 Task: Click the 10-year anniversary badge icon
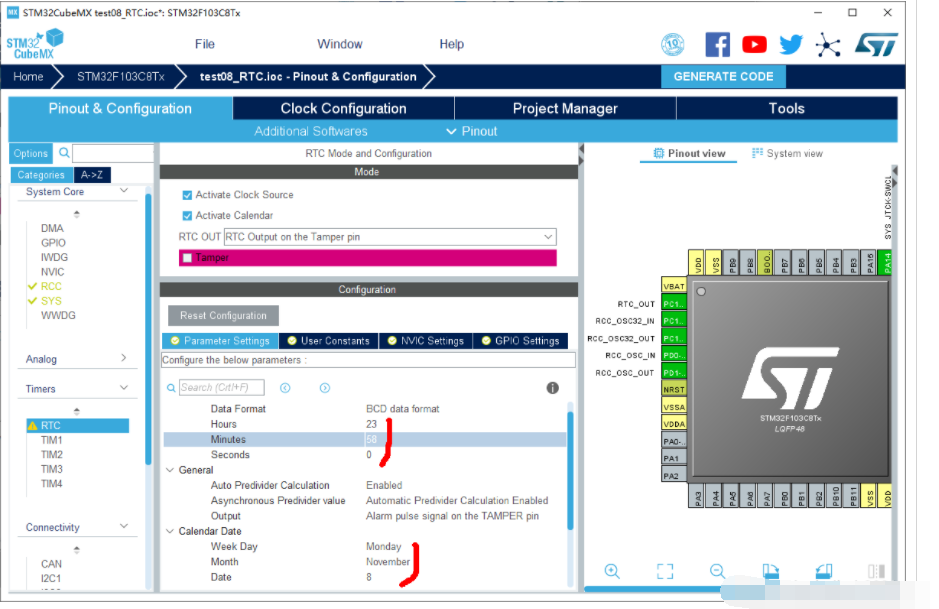click(673, 44)
